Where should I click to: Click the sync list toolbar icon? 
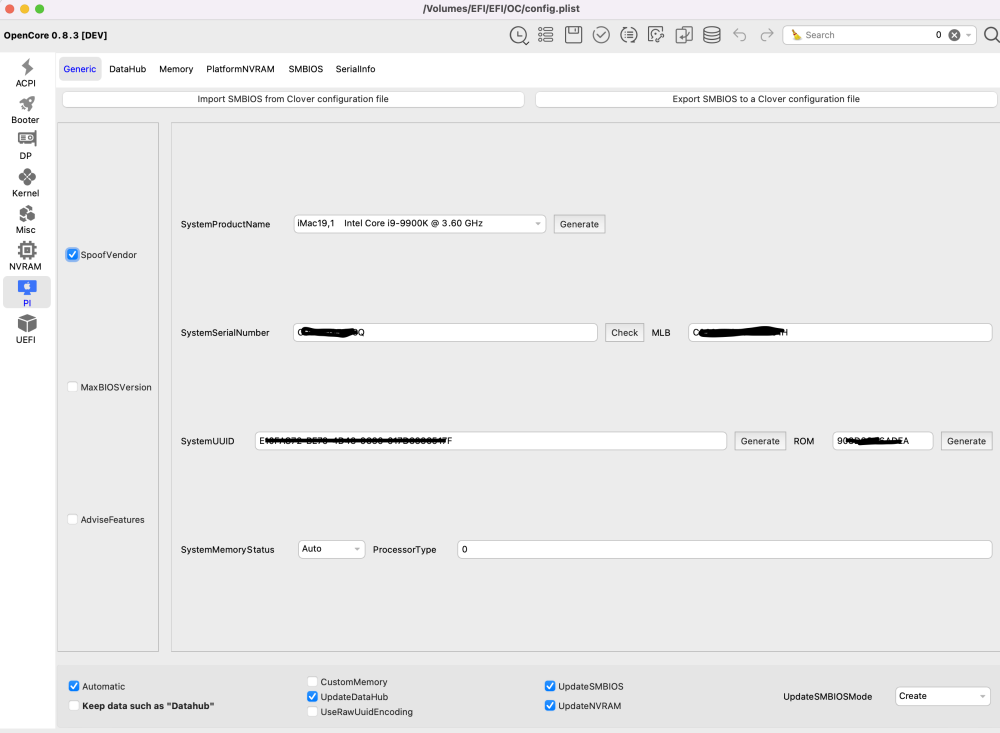pyautogui.click(x=629, y=35)
